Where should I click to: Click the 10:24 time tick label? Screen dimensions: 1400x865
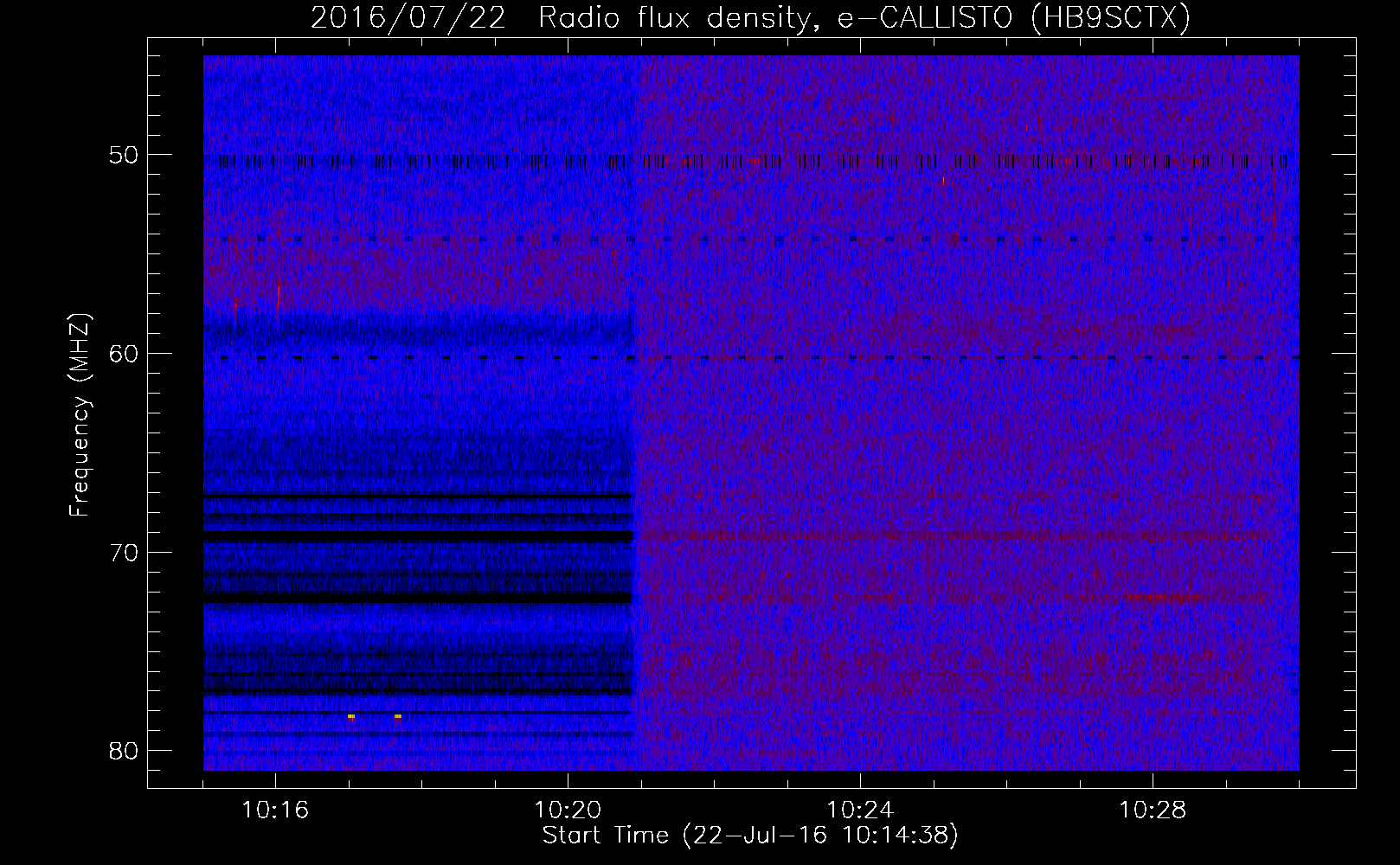click(860, 811)
